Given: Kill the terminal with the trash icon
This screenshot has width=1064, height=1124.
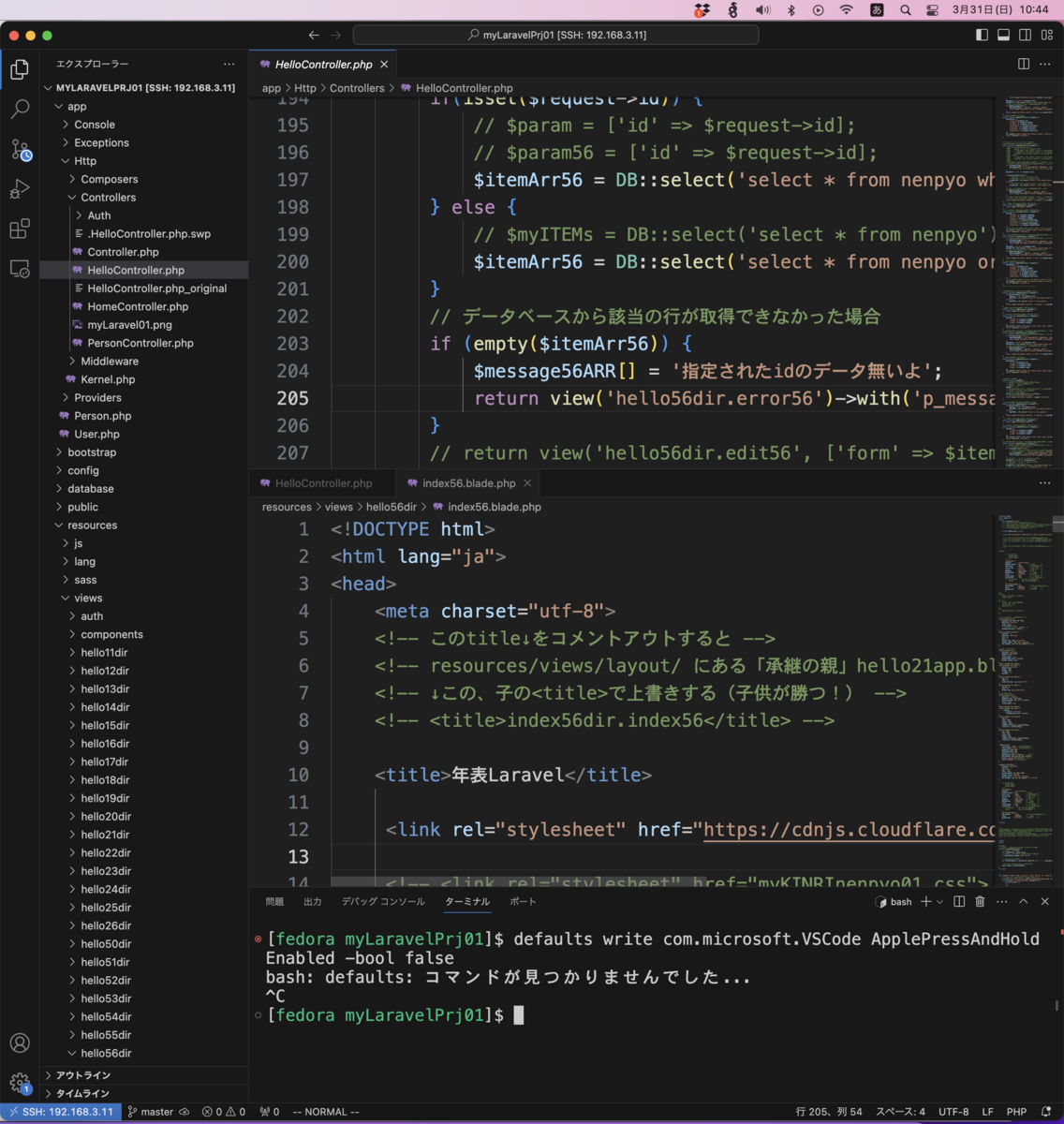Looking at the screenshot, I should [x=979, y=901].
